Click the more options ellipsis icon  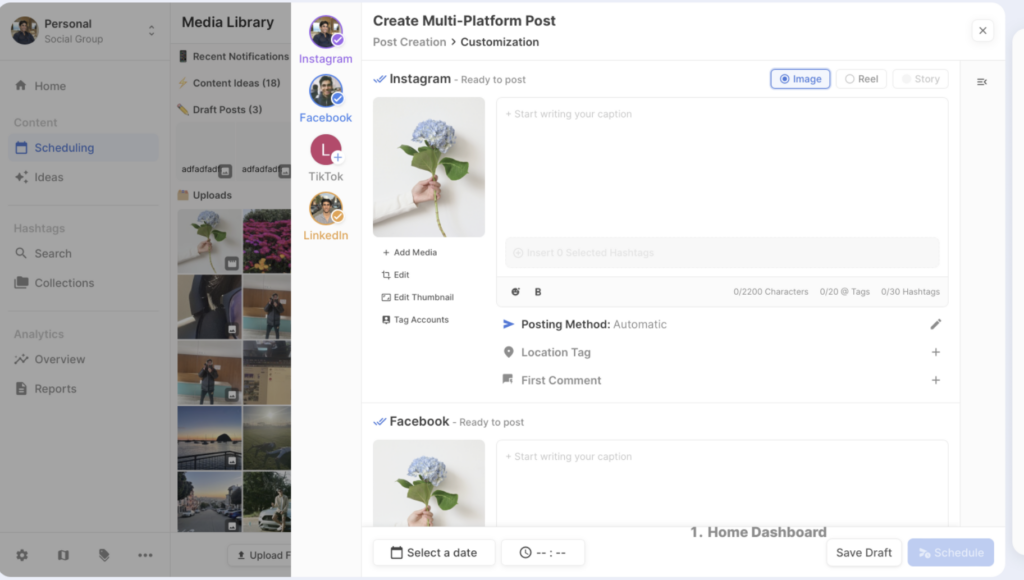point(145,554)
